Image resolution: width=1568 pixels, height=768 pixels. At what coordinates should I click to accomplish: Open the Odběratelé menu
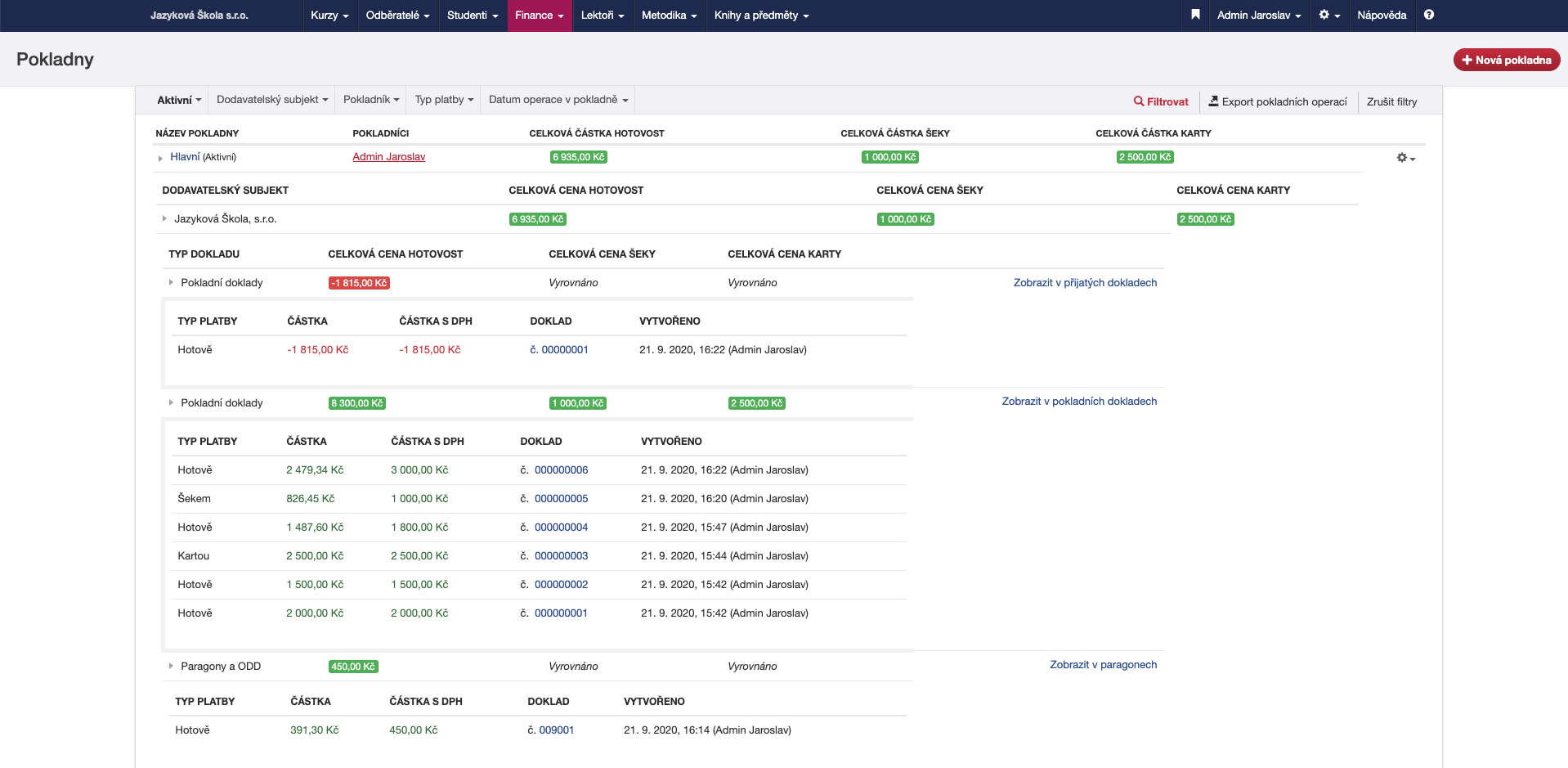(x=397, y=16)
